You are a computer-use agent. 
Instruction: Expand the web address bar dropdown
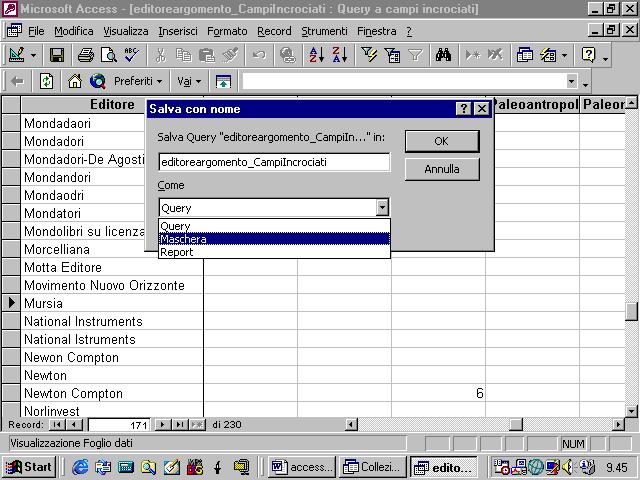572,82
